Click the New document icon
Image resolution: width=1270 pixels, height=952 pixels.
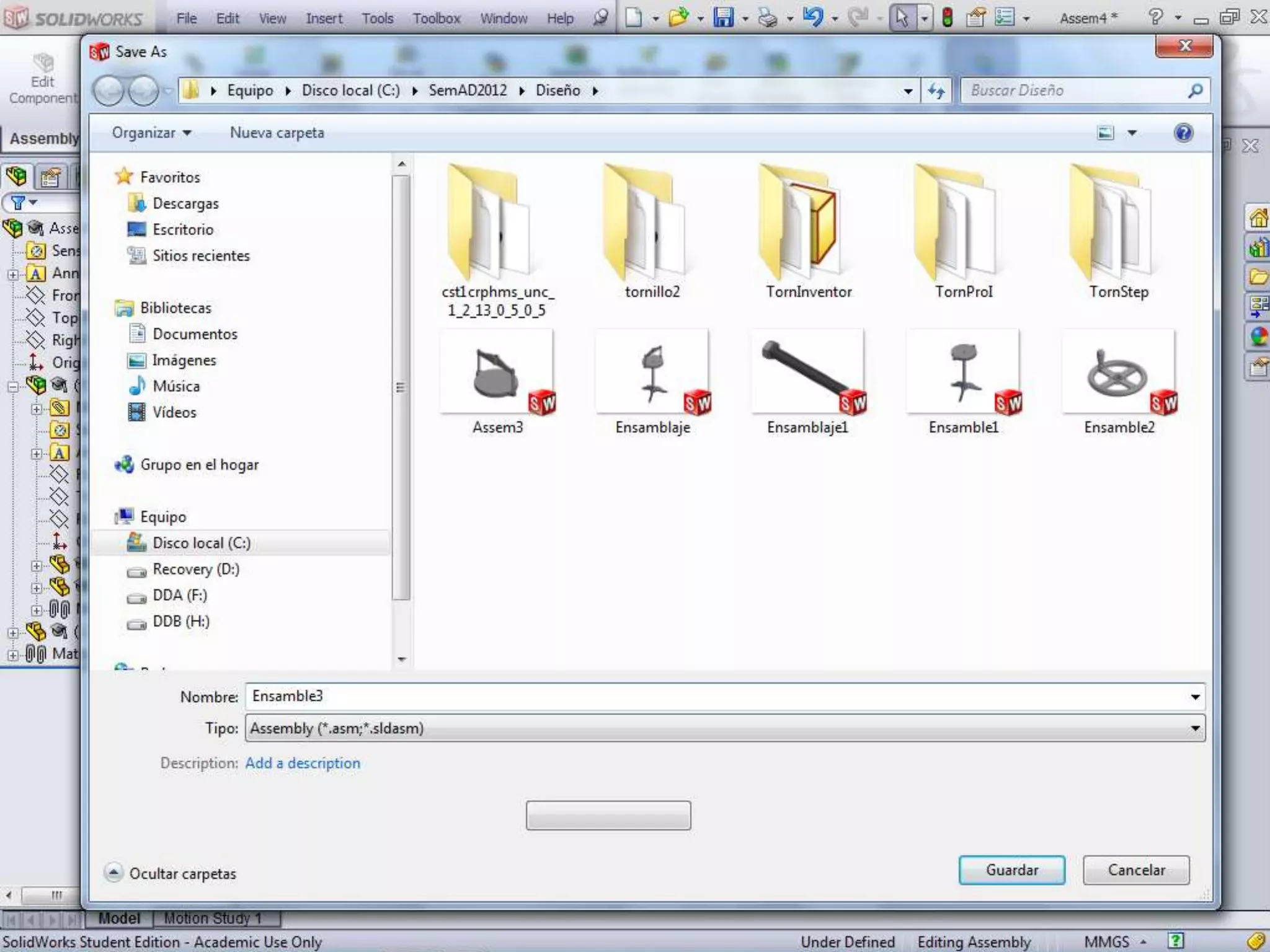click(633, 17)
